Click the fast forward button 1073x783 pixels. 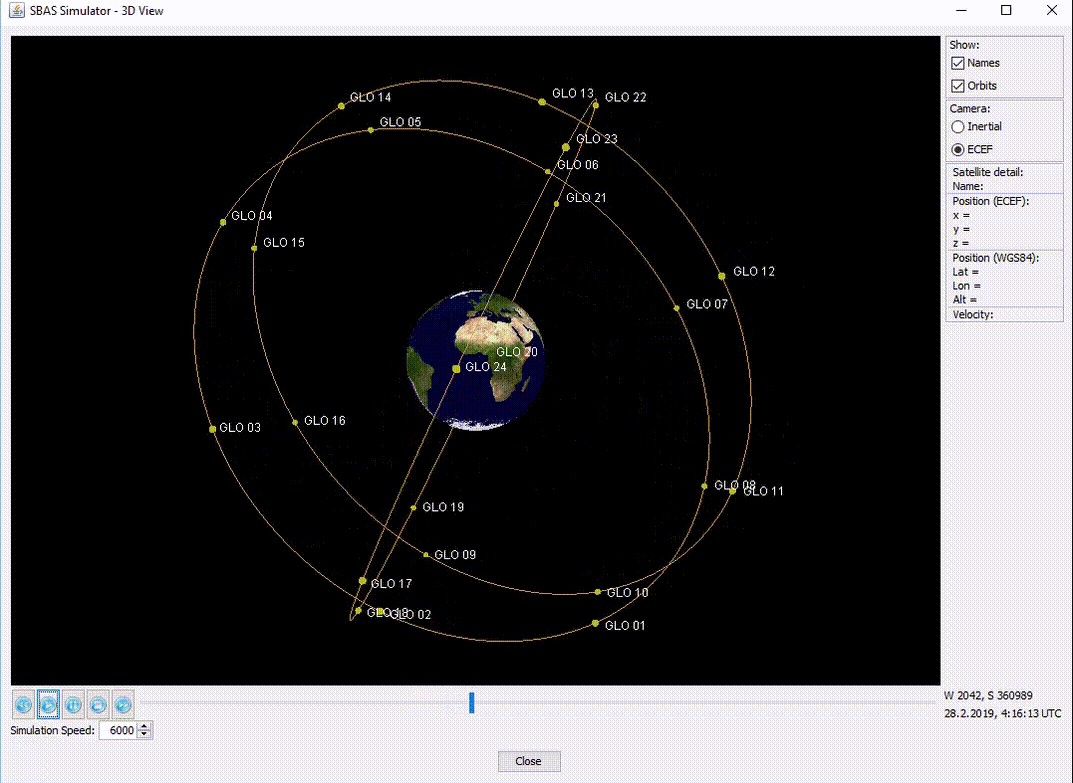123,705
